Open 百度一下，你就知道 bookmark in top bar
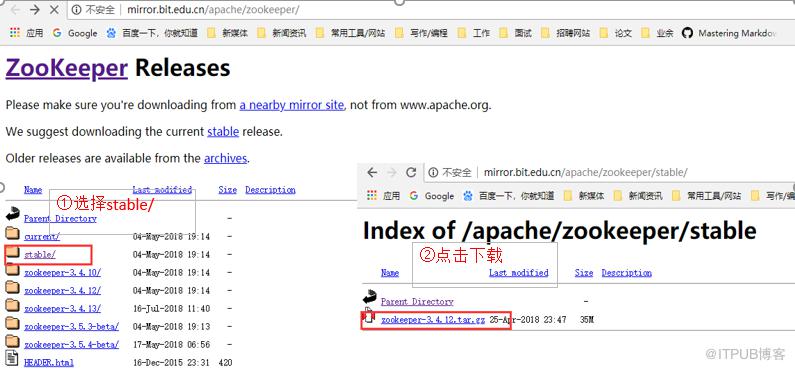The width and height of the screenshot is (795, 369). tap(152, 33)
